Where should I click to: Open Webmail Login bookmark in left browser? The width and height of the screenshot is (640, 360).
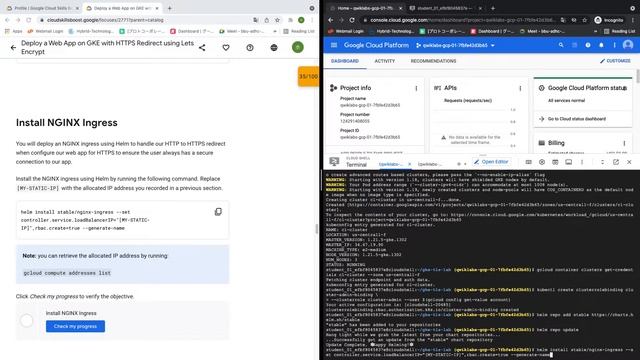point(46,31)
